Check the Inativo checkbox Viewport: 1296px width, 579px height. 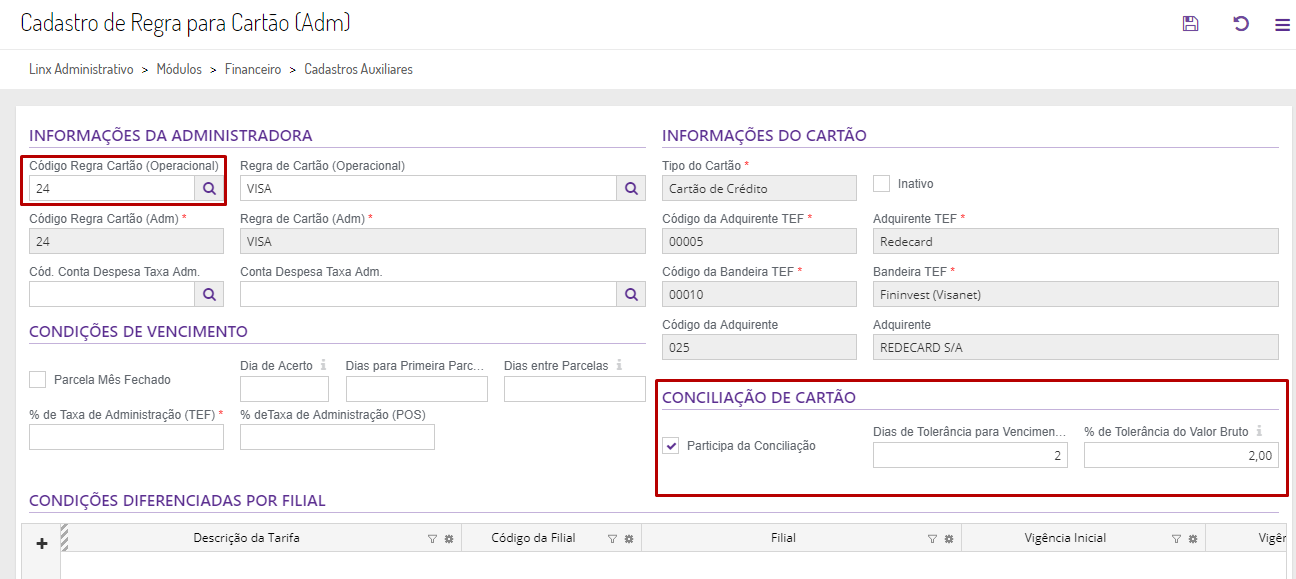(881, 184)
